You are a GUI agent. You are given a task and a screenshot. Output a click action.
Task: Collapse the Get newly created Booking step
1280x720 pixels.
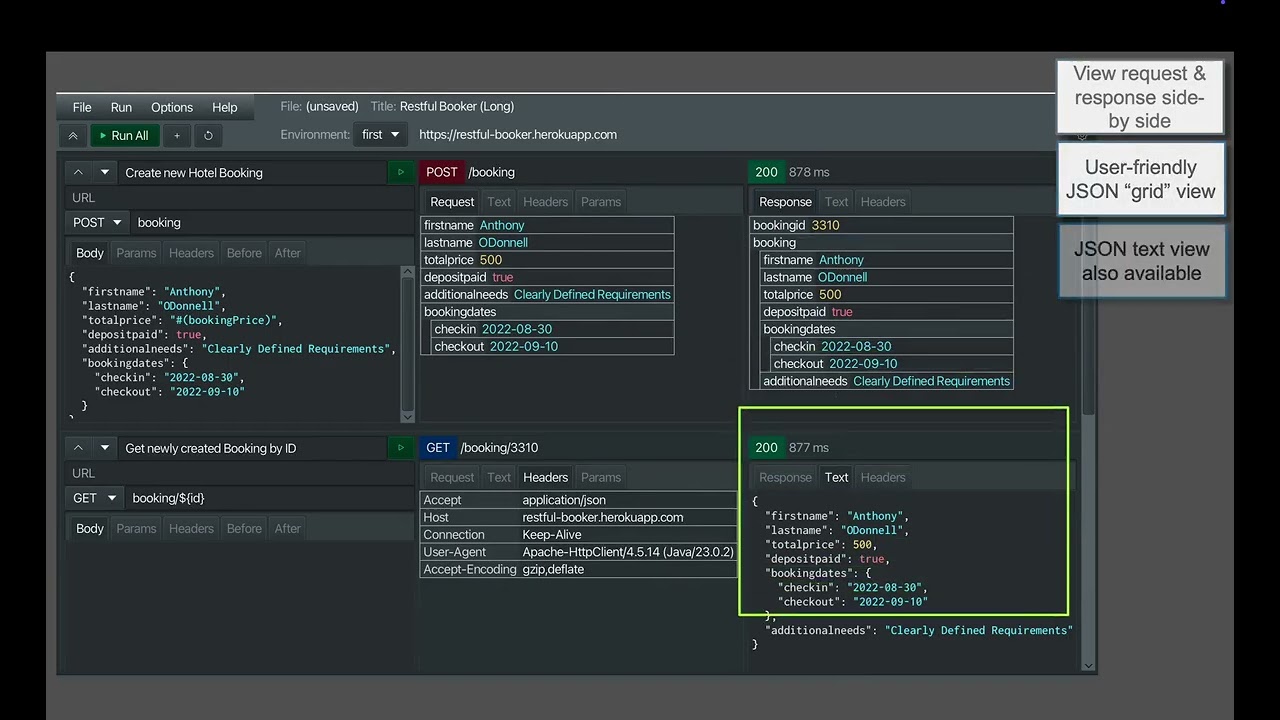tap(78, 448)
